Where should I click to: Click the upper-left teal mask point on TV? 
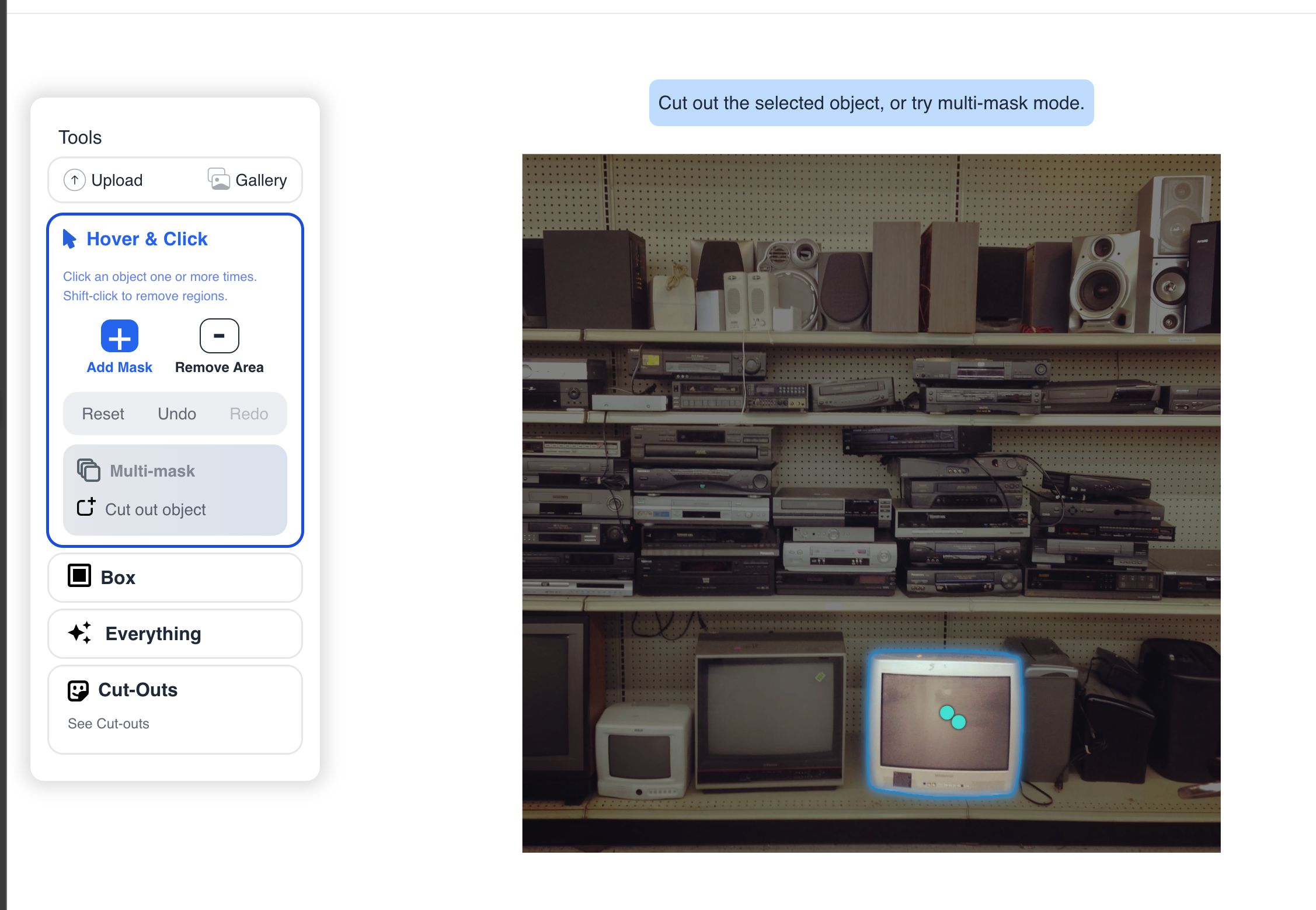[947, 713]
